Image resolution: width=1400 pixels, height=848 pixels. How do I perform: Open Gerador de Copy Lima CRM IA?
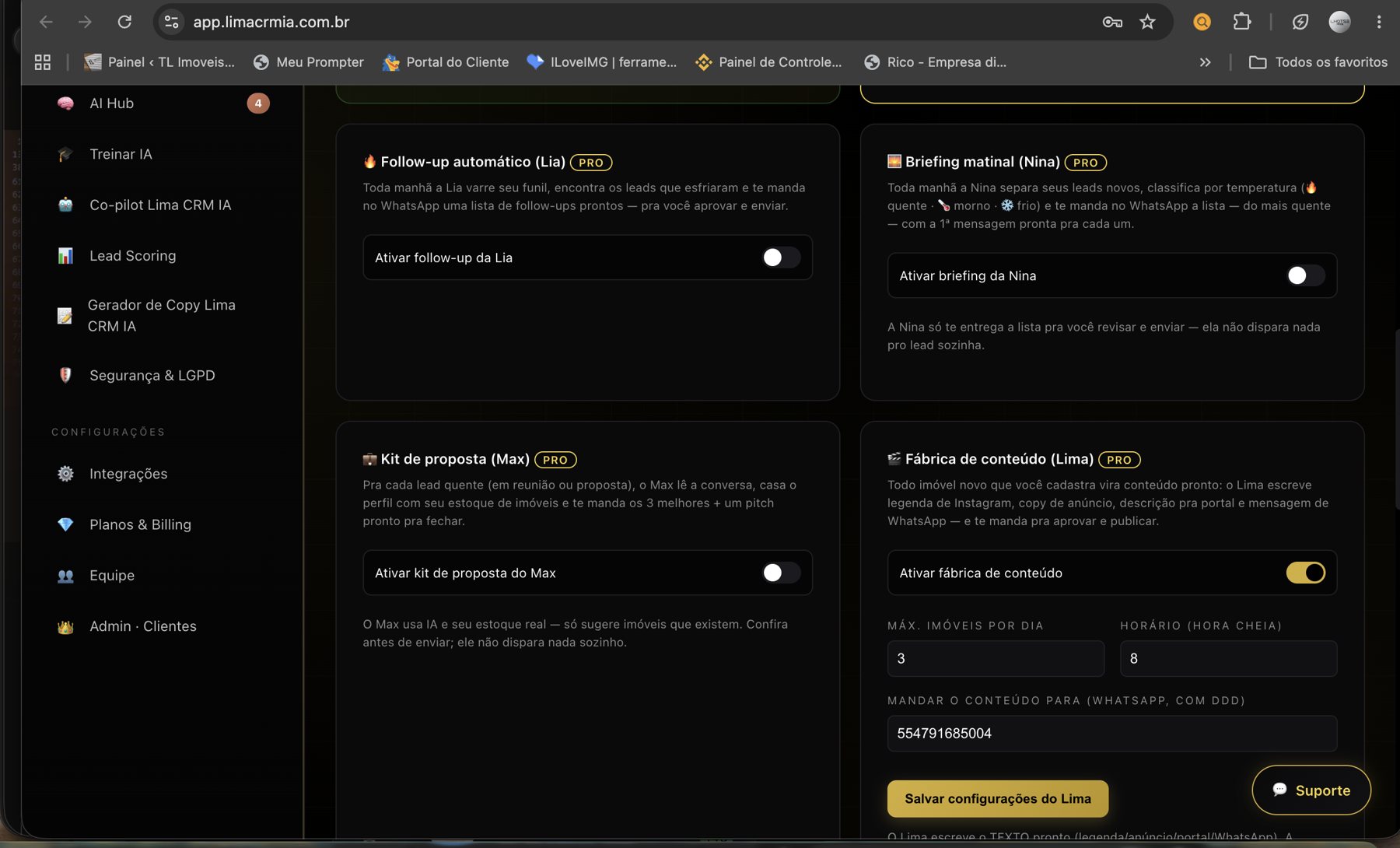(163, 315)
